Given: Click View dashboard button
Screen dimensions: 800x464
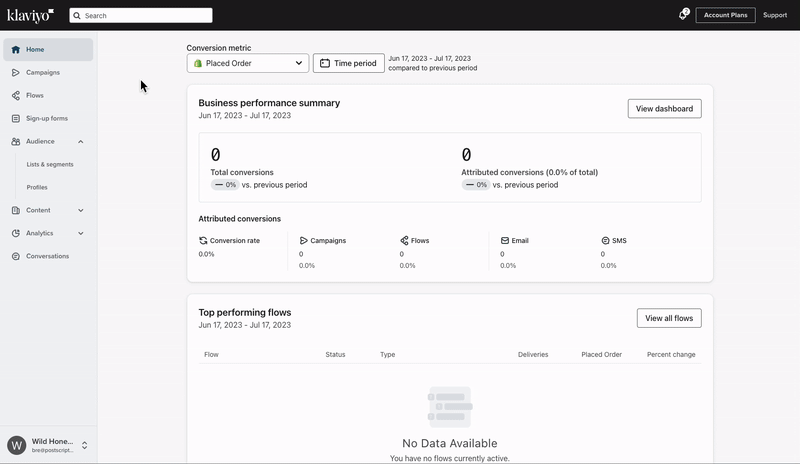Looking at the screenshot, I should point(664,109).
